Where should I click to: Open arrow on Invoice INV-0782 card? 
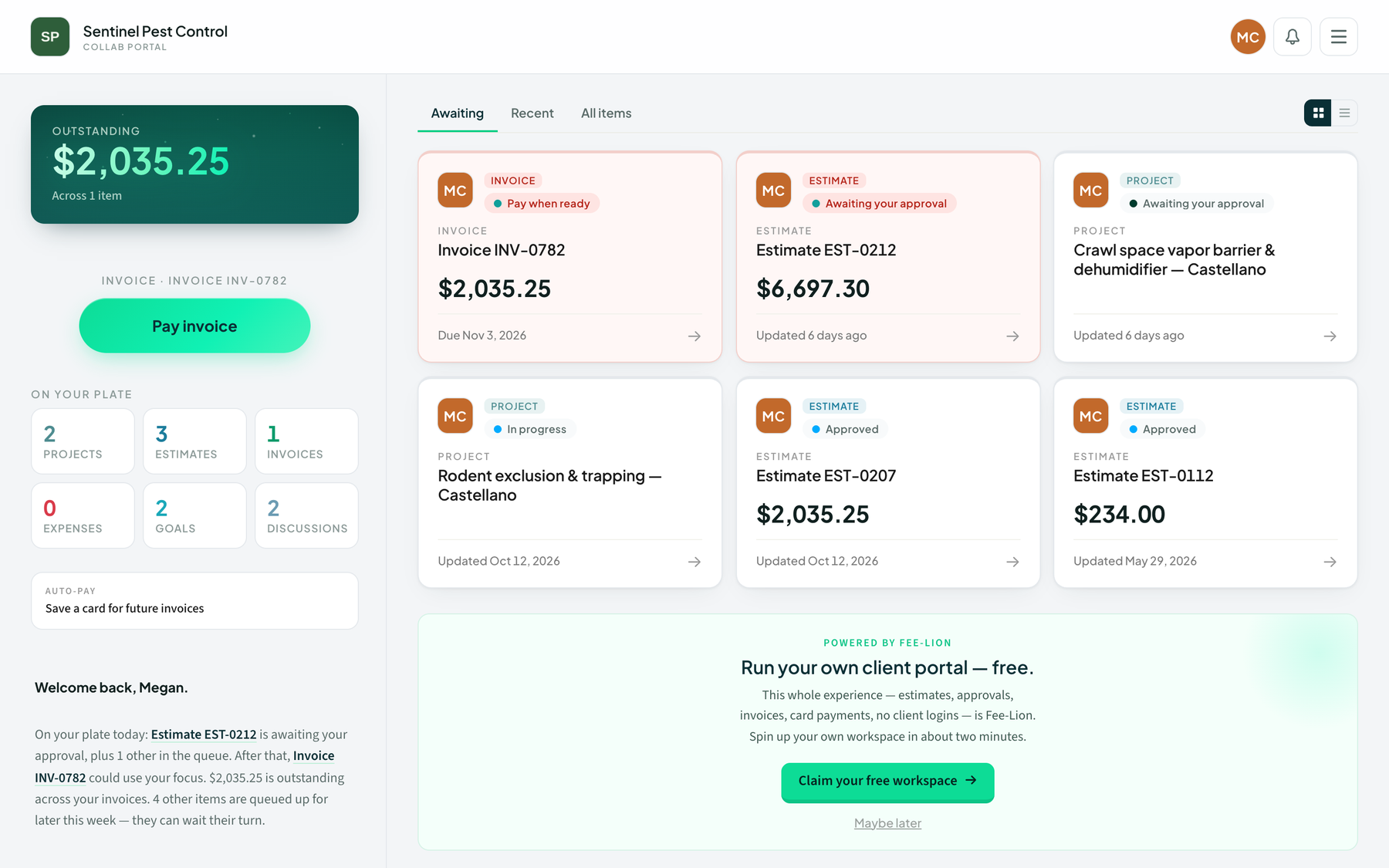(694, 336)
